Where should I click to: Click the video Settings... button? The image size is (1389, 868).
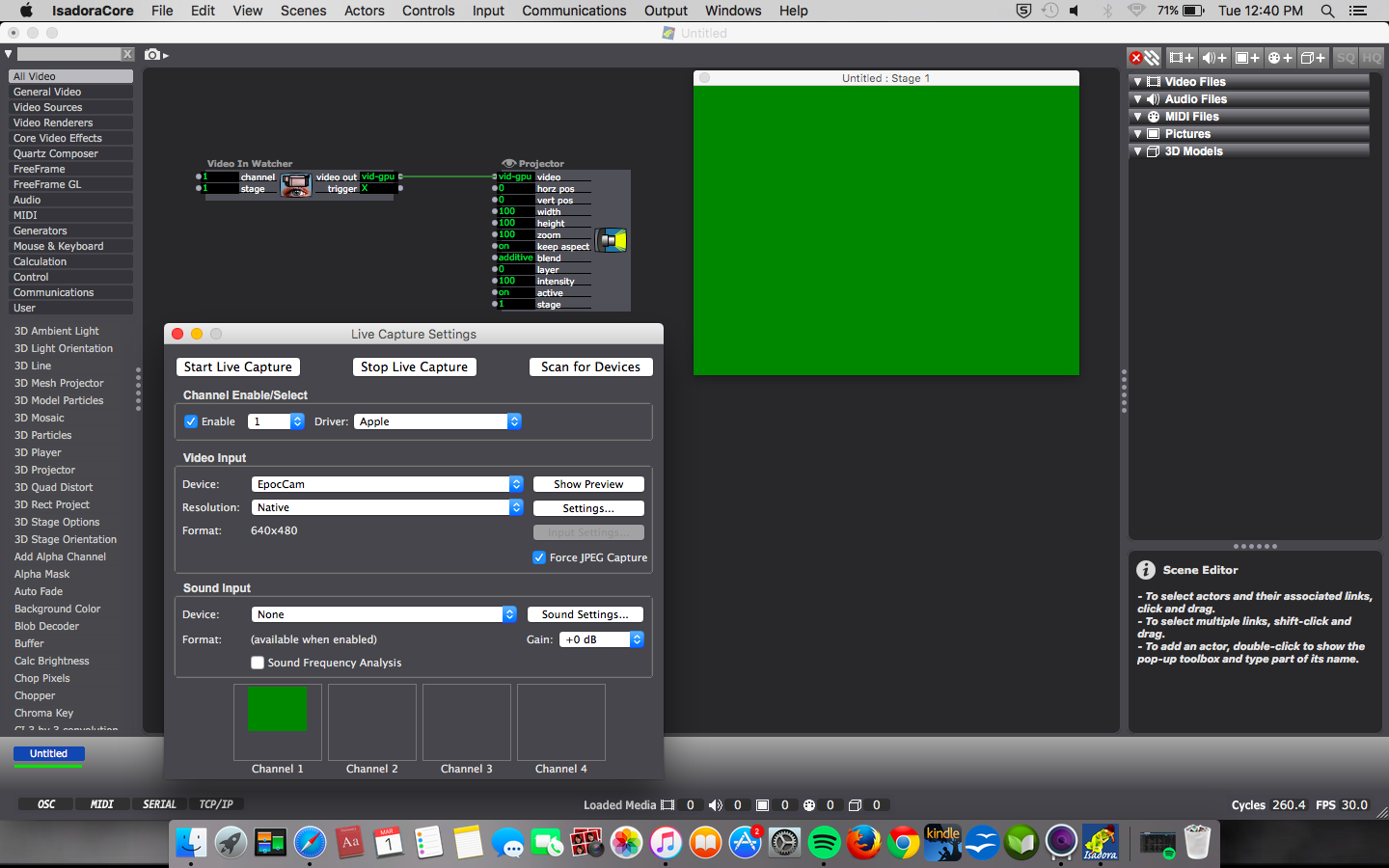click(x=588, y=508)
